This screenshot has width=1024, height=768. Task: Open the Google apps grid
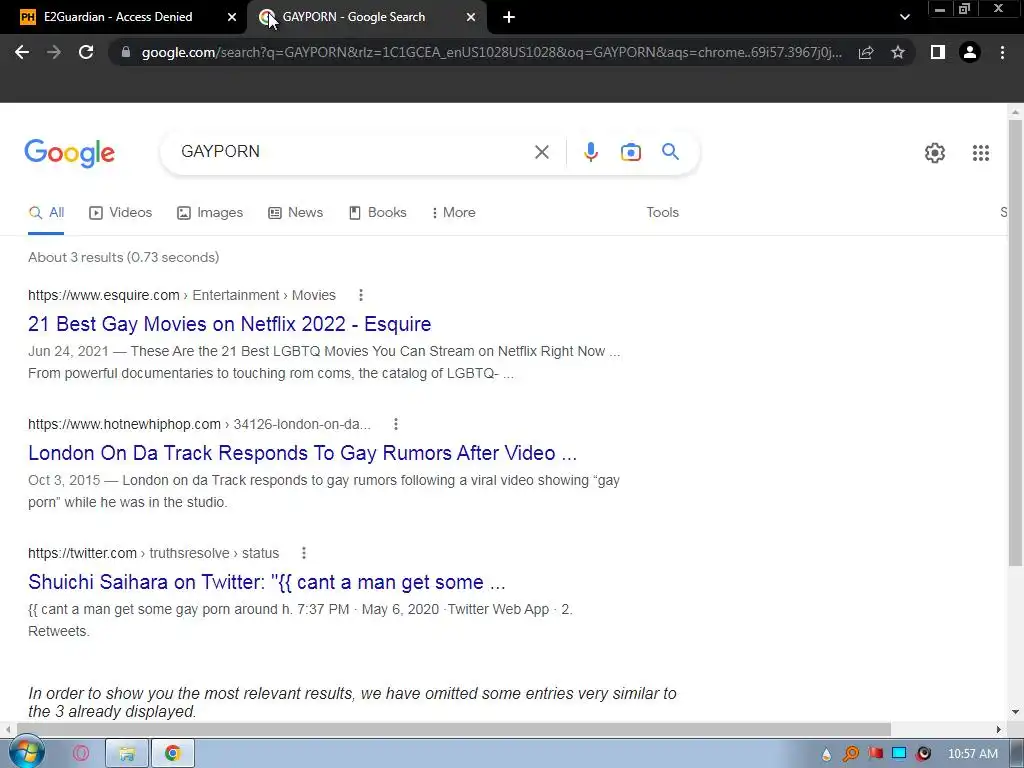pos(980,153)
